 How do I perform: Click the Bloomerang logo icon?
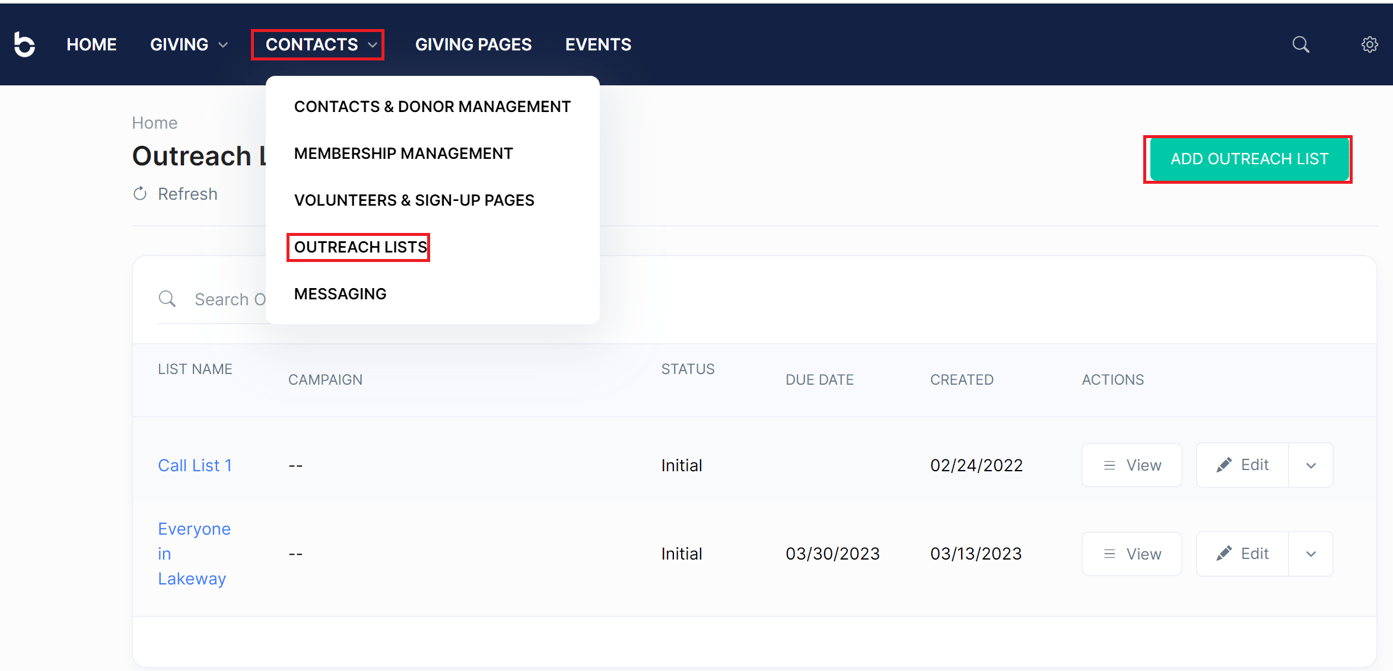click(24, 44)
